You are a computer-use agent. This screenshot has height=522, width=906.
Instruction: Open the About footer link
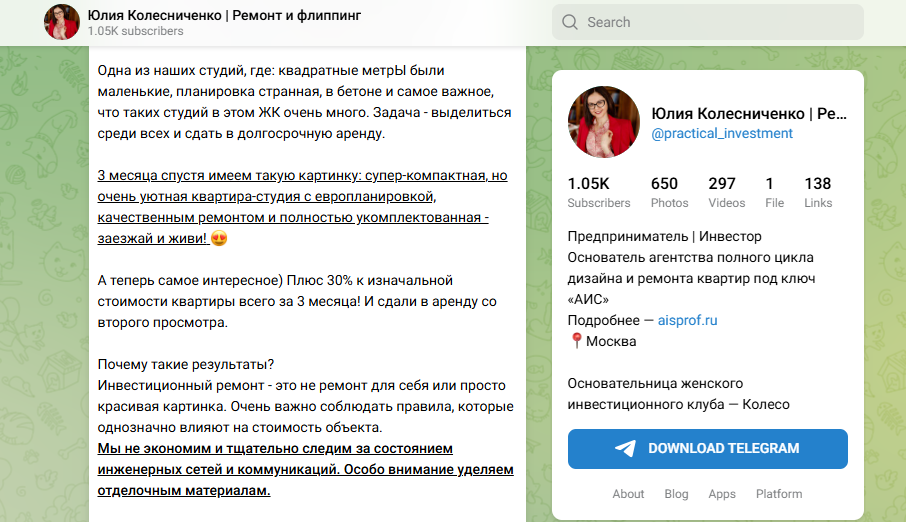tap(628, 494)
